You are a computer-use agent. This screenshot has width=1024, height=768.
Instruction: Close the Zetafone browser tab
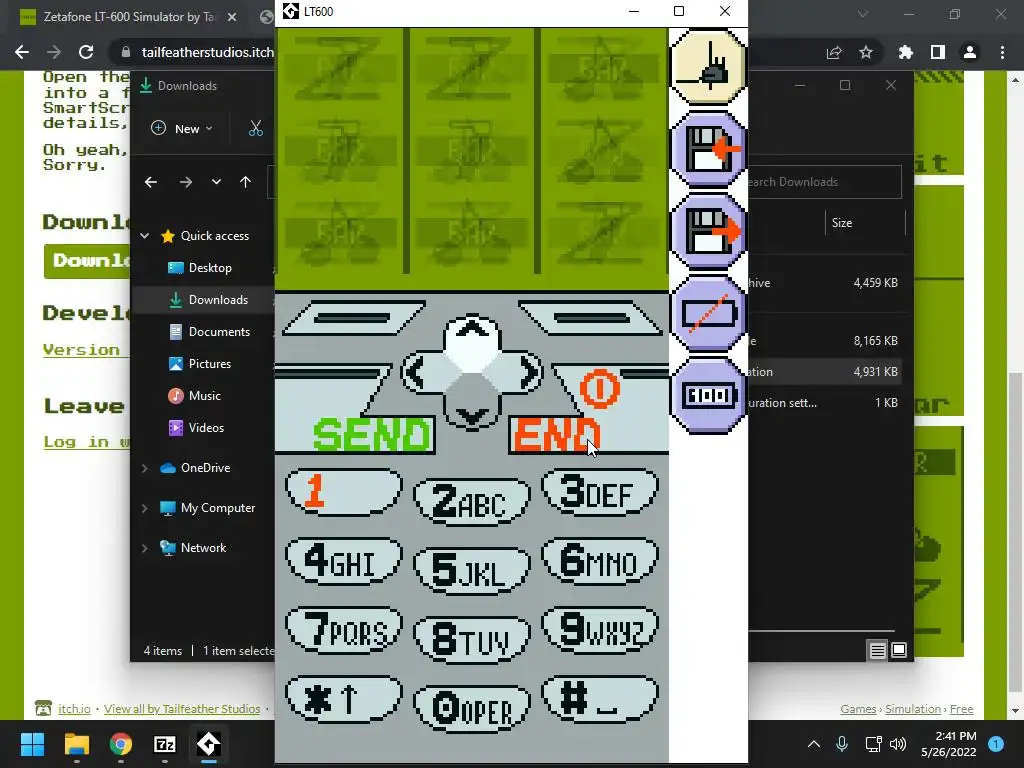(x=232, y=18)
